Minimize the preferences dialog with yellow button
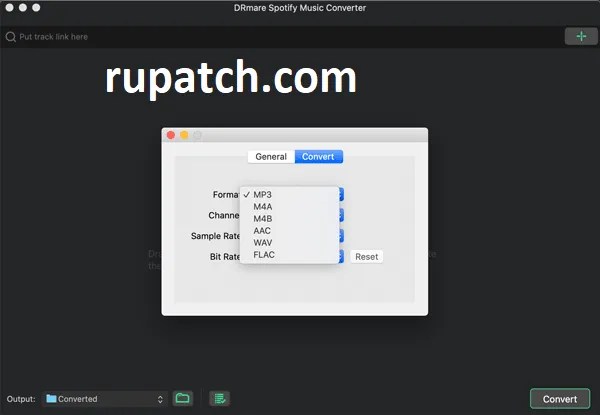Screen dimensions: 600x415 tap(184, 135)
